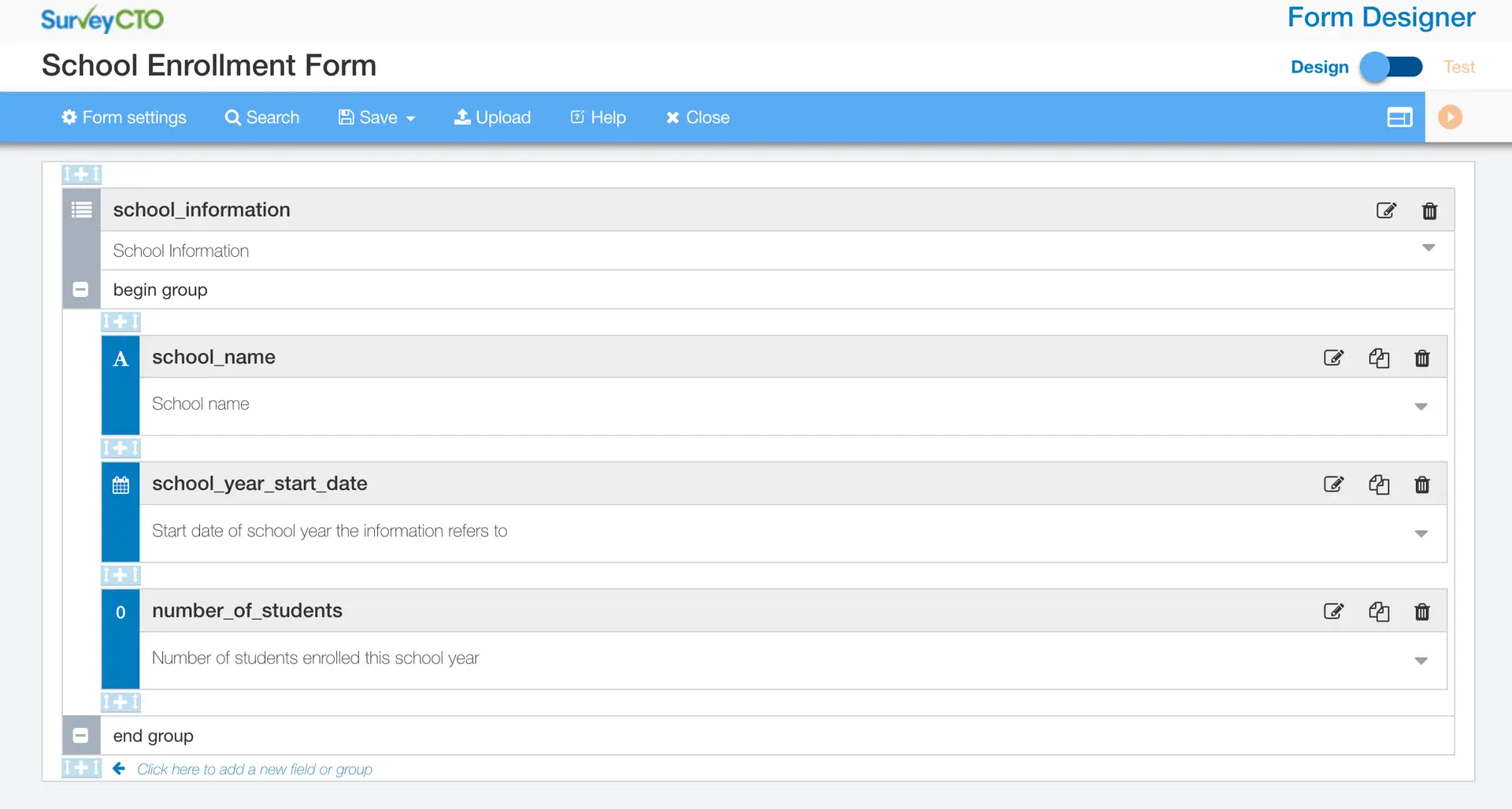This screenshot has width=1512, height=809.
Task: Select Search in the blue toolbar
Action: 262,117
